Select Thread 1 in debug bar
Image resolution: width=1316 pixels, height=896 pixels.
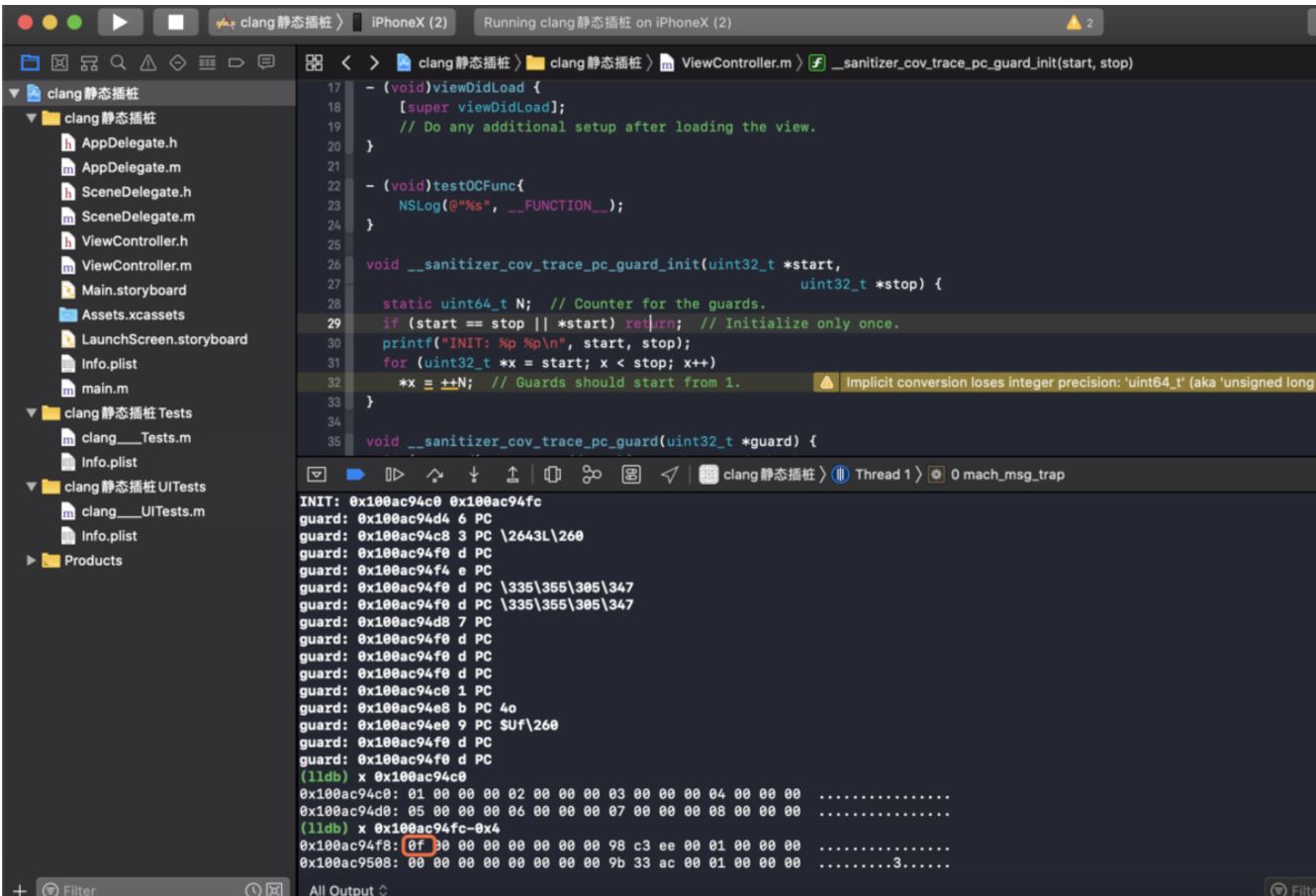point(871,475)
